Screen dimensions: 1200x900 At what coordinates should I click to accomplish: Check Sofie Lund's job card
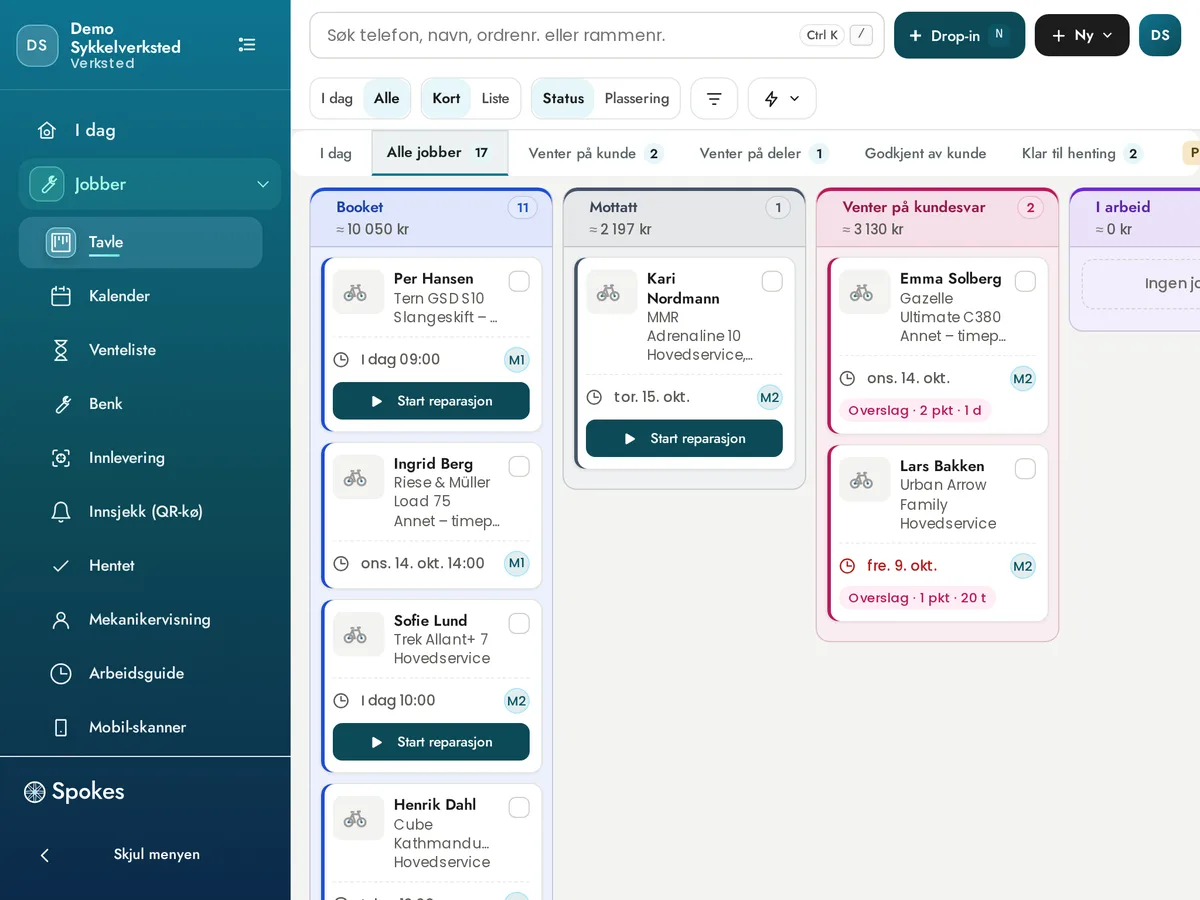click(x=519, y=624)
